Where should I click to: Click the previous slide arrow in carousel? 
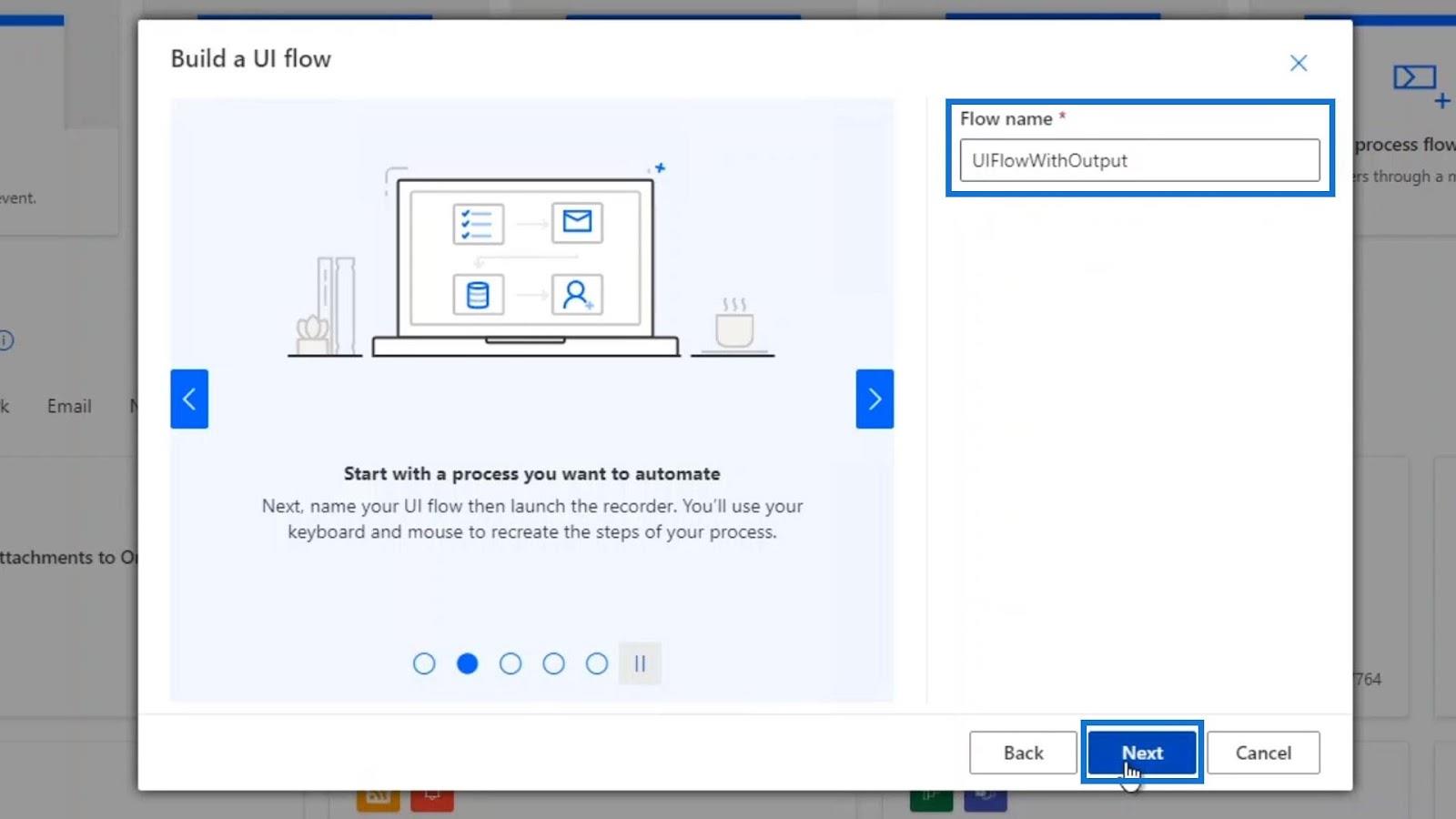189,399
